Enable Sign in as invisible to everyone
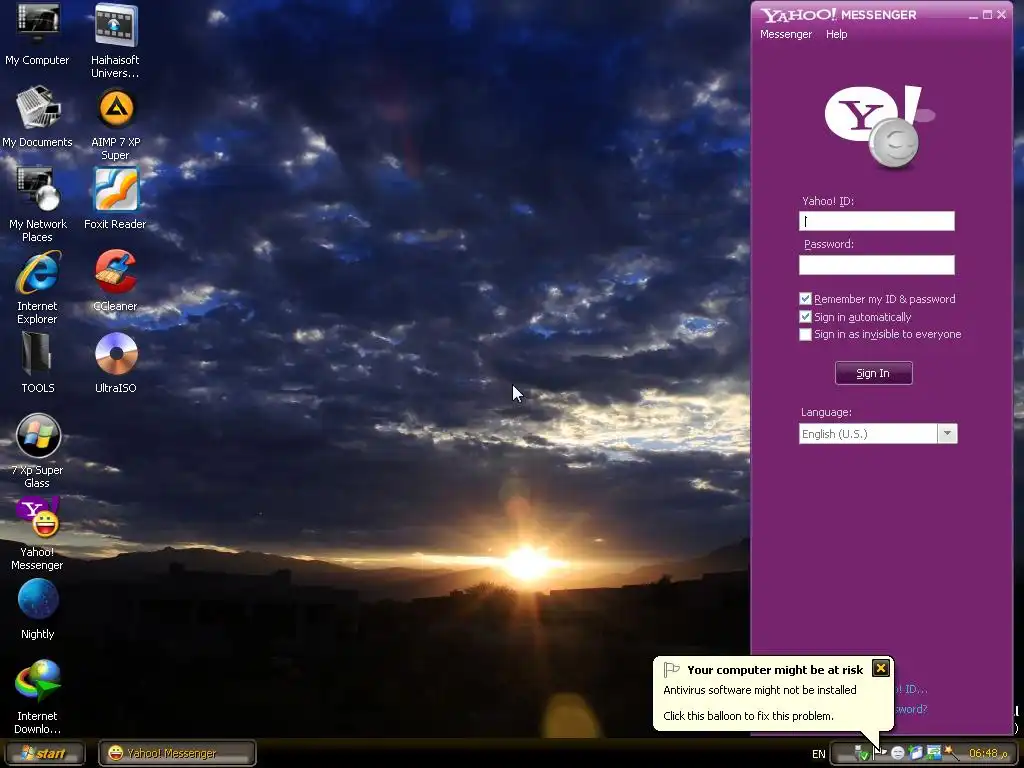This screenshot has width=1024, height=768. click(x=805, y=334)
